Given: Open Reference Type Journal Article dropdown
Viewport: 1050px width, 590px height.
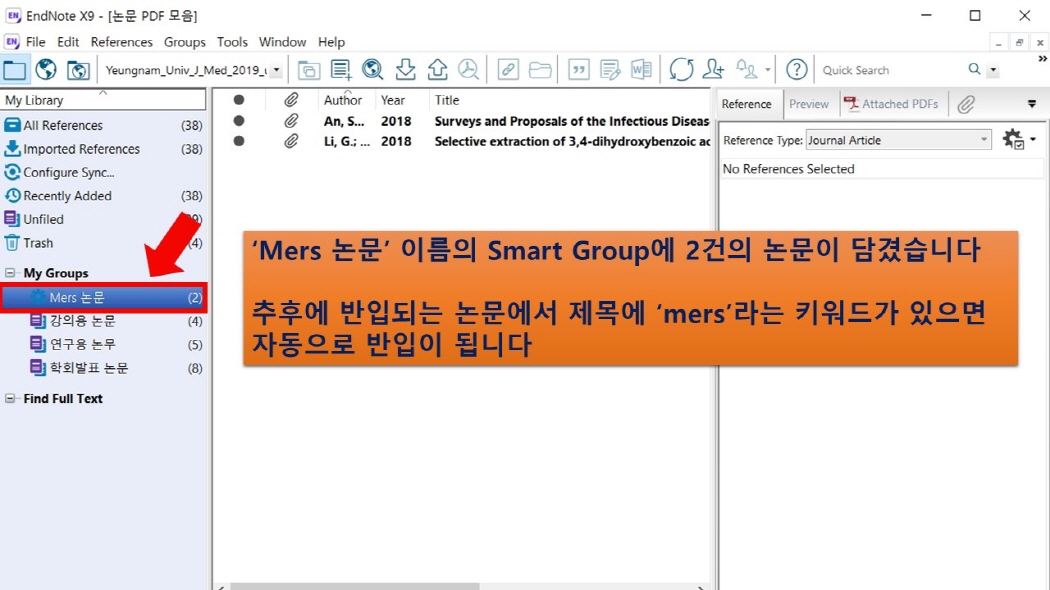Looking at the screenshot, I should 899,140.
